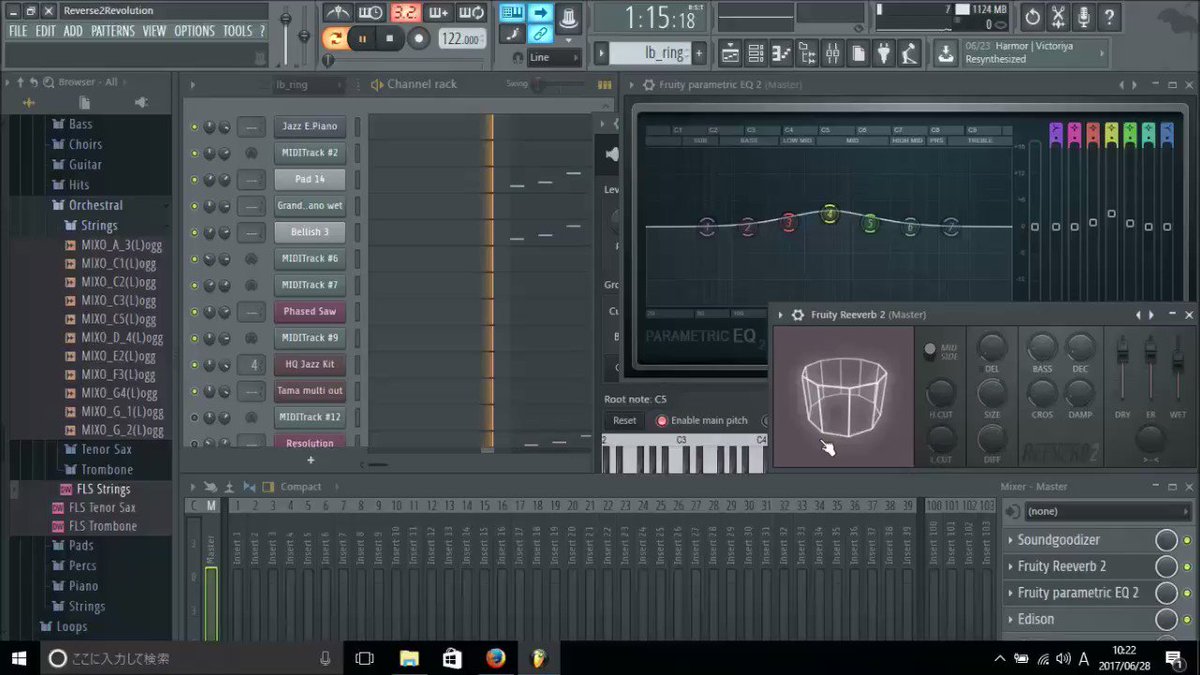
Task: Click the browser plugin database speaker icon
Action: pos(141,102)
